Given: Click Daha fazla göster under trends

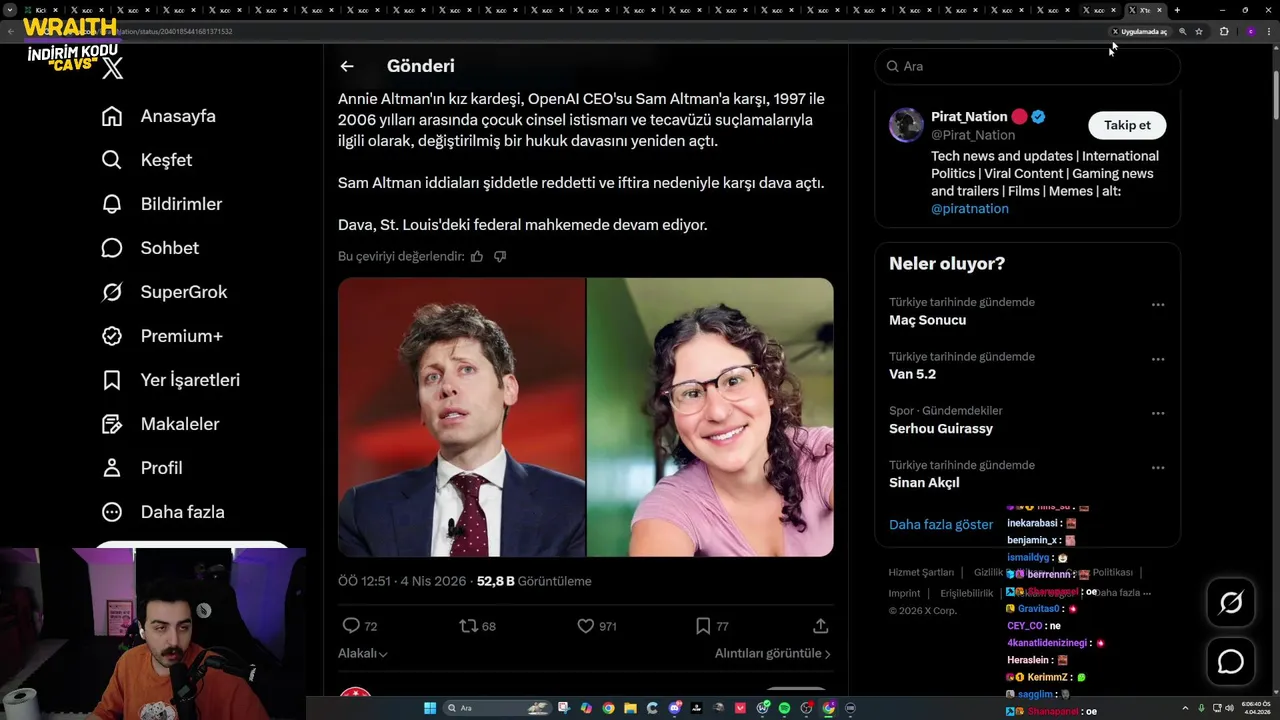Looking at the screenshot, I should coord(941,524).
